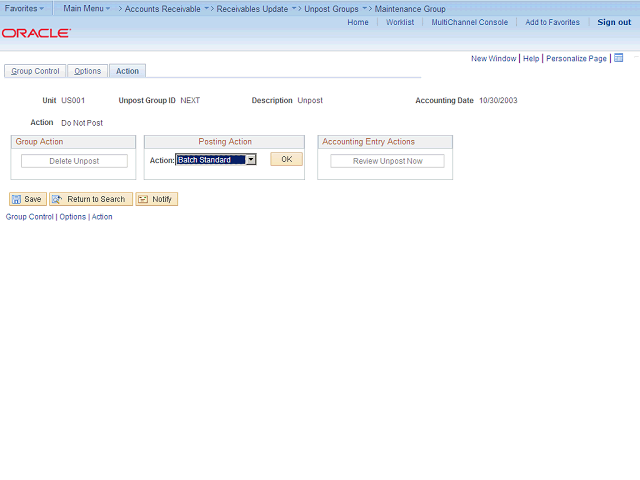This screenshot has height=480, width=640.
Task: Go to Home link
Action: 358,22
